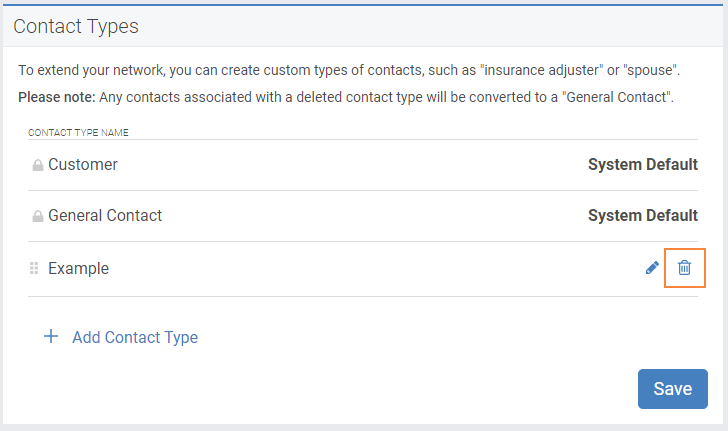This screenshot has width=728, height=431.
Task: Select the Customer contact type row
Action: coord(363,165)
